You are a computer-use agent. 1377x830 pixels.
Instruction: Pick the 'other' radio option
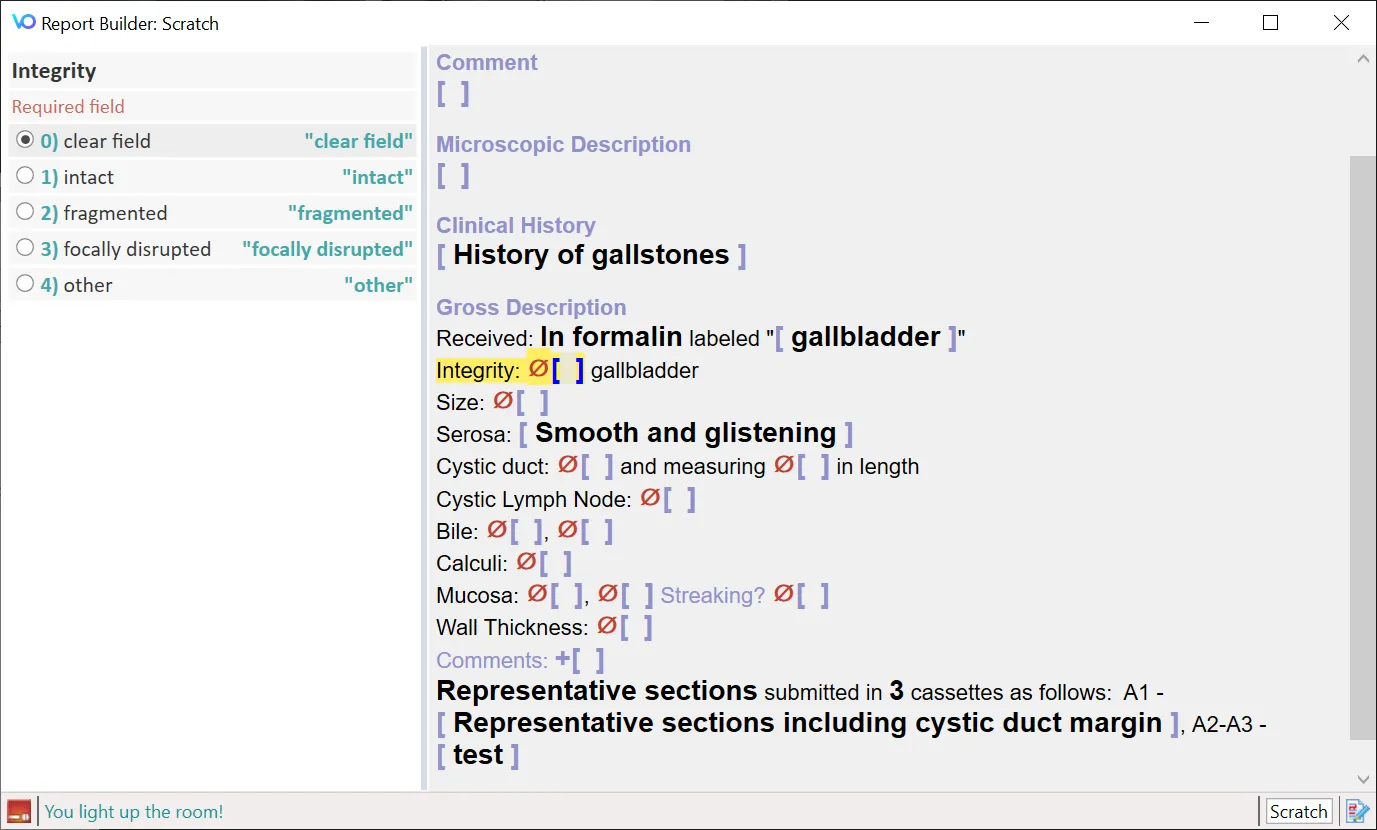coord(25,284)
